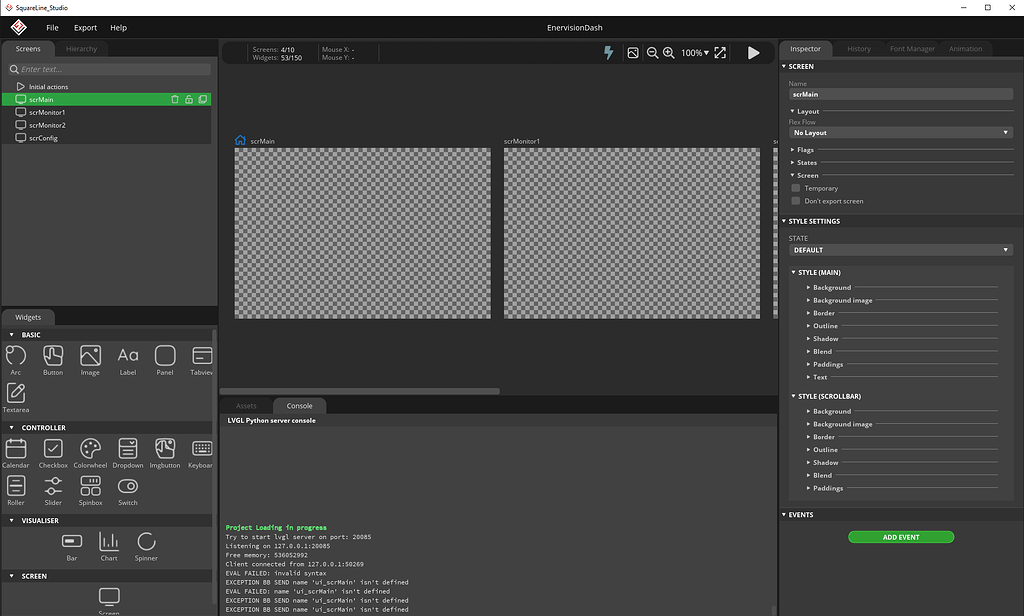Select the Arc widget
The width and height of the screenshot is (1024, 616).
click(16, 357)
